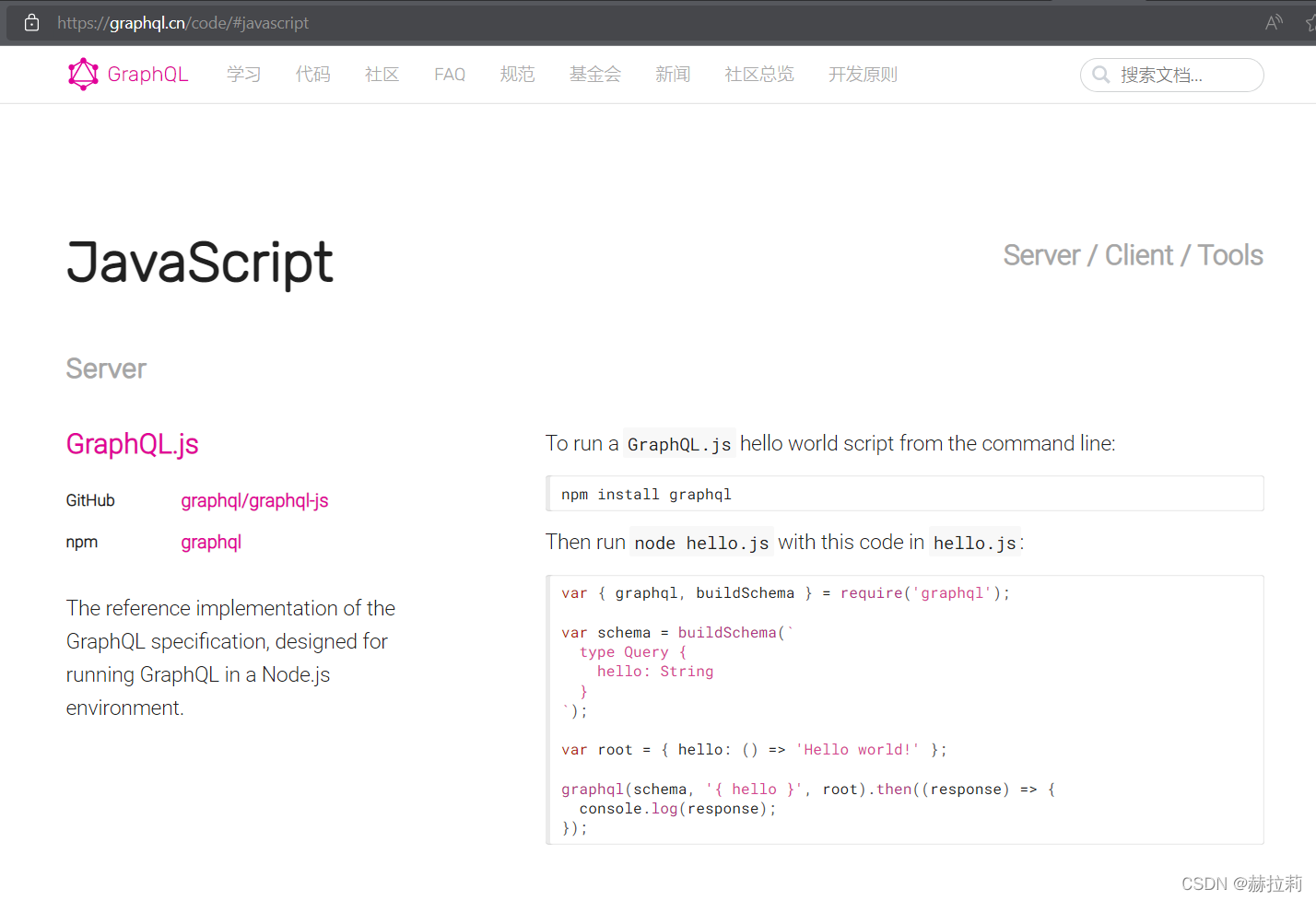Click the 社区 navigation link

click(x=382, y=75)
